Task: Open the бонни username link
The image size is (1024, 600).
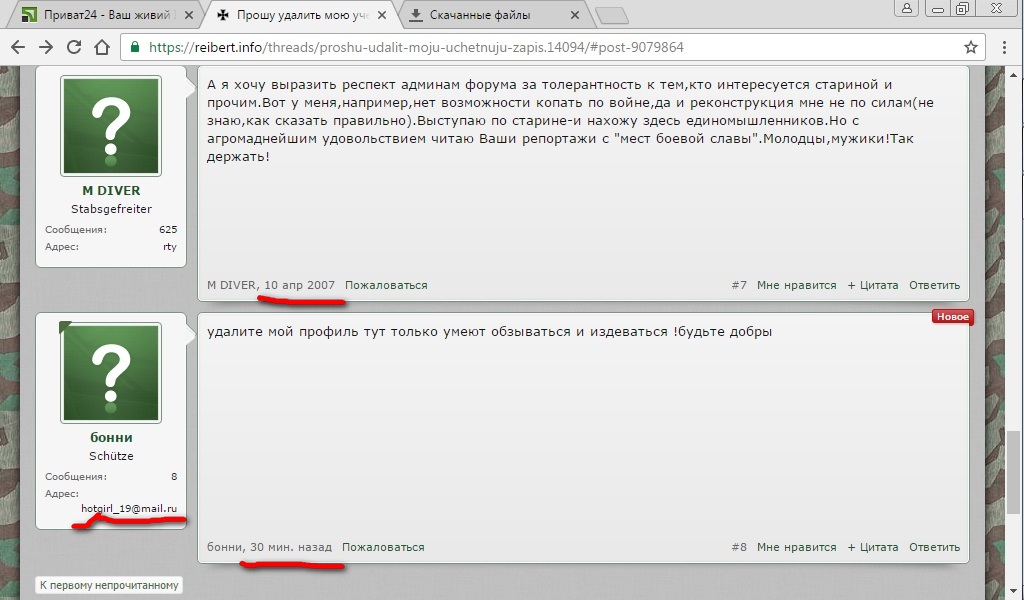Action: pyautogui.click(x=111, y=437)
